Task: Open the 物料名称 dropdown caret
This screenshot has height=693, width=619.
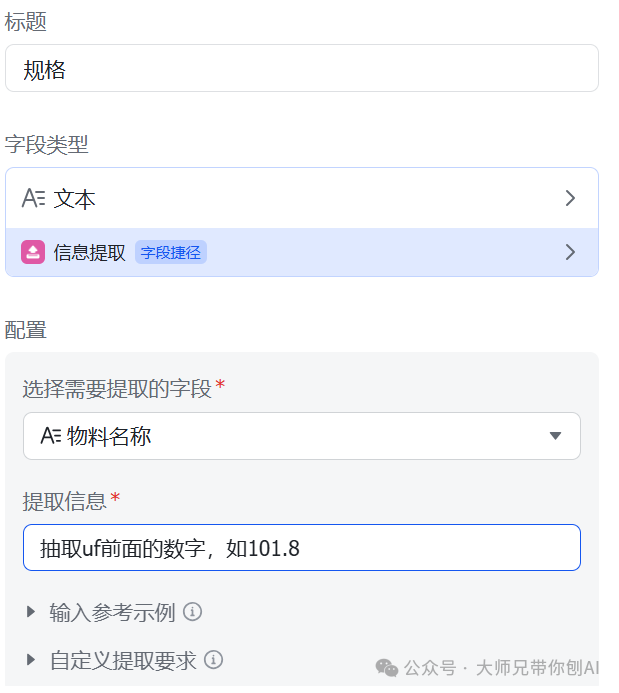Action: (x=555, y=436)
